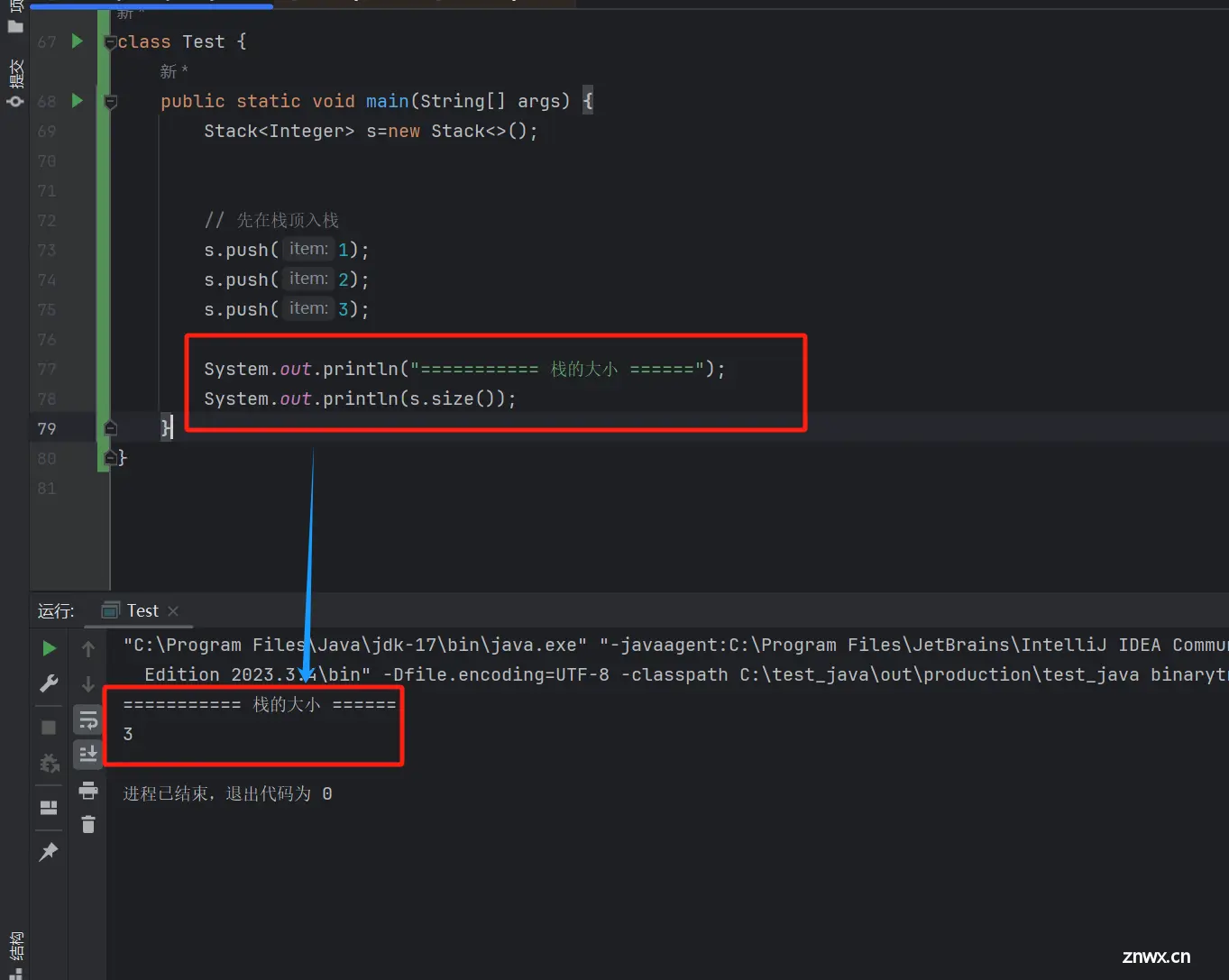Click line number 73 in gutter
Screen dimensions: 1229x980
point(47,250)
